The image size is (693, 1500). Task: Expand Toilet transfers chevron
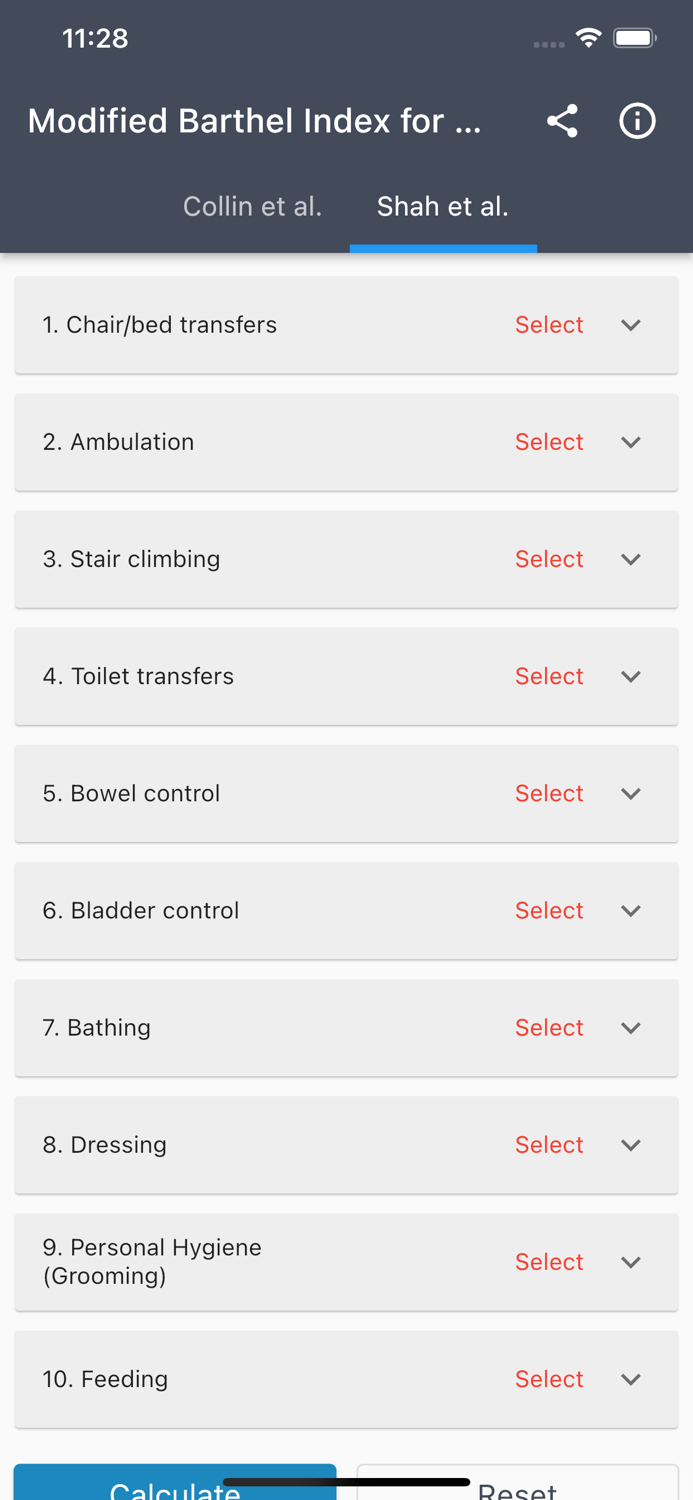631,676
